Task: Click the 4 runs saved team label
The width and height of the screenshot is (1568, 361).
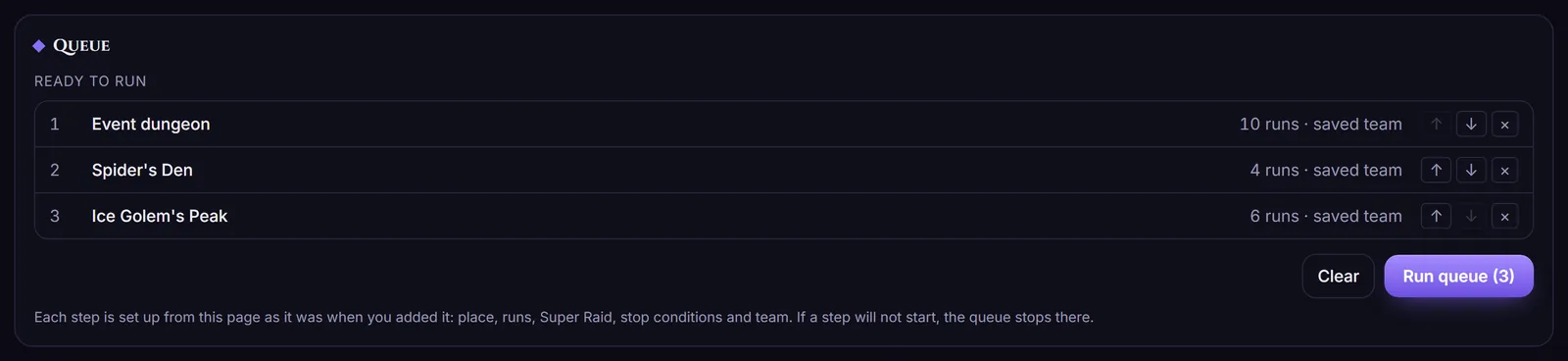Action: tap(1325, 170)
